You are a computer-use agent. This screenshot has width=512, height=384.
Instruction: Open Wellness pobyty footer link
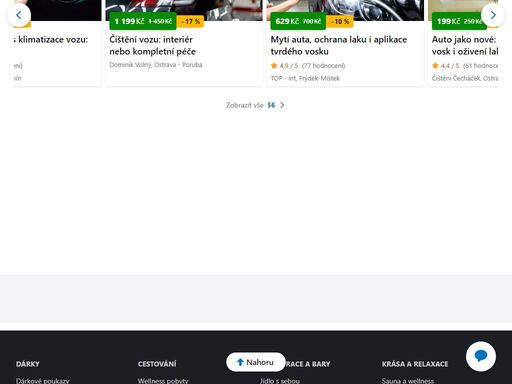tap(163, 381)
